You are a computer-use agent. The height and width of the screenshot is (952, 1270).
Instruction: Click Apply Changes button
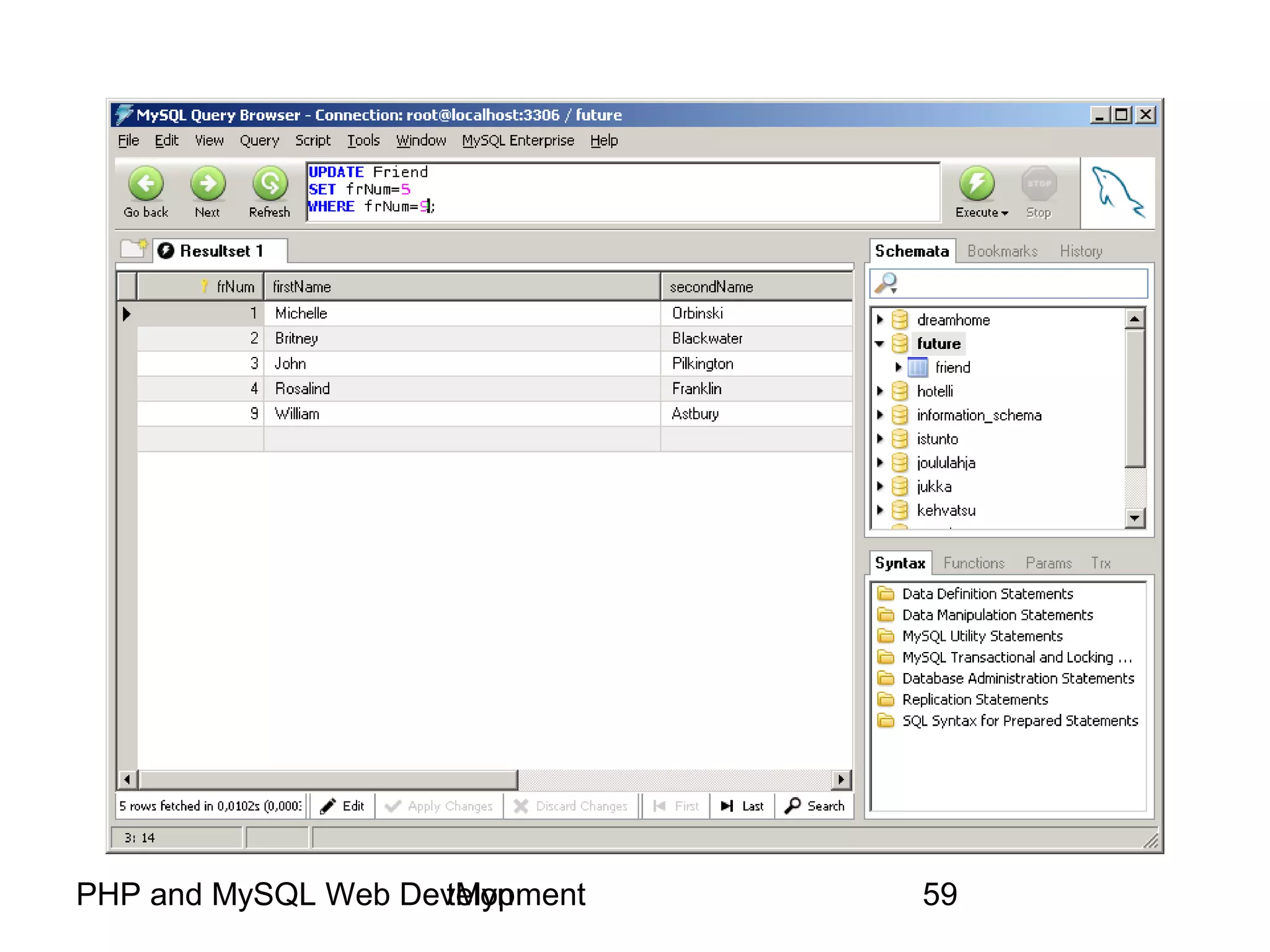coord(439,806)
